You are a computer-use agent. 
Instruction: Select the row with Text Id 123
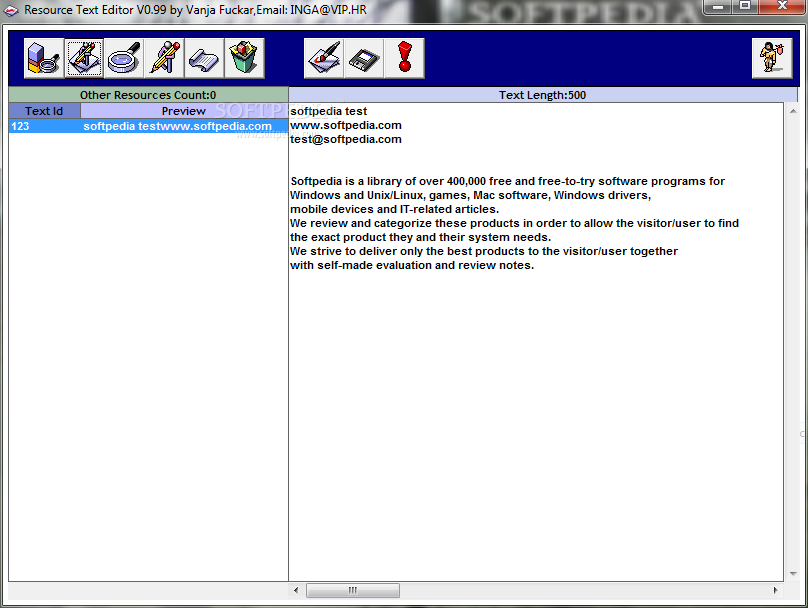tap(148, 126)
